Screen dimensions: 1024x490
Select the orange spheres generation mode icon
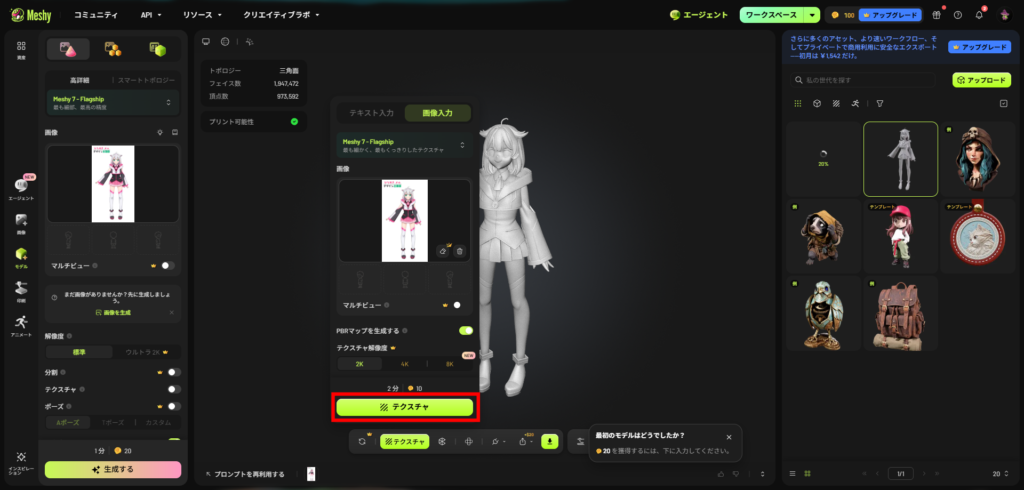click(x=113, y=49)
